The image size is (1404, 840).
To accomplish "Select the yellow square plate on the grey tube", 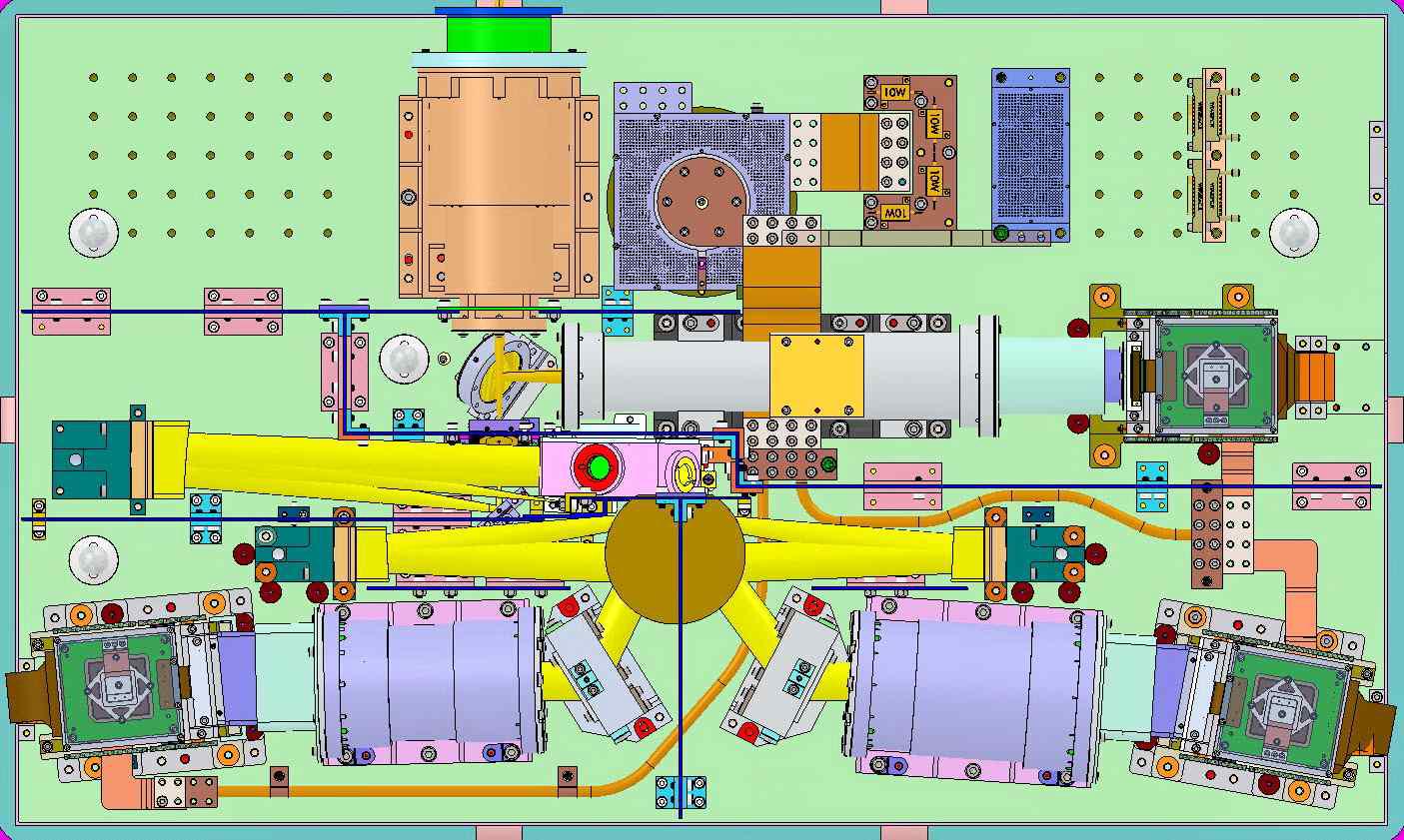I will 816,376.
